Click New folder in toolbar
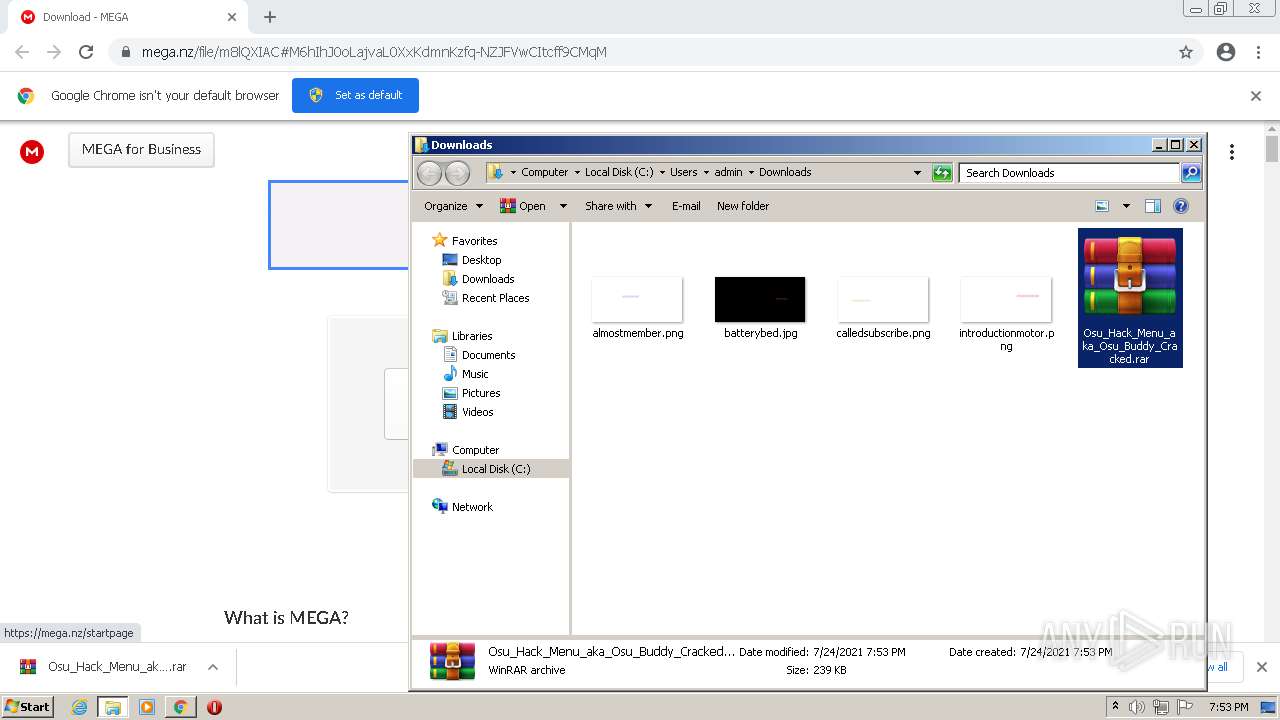The image size is (1280, 720). [743, 206]
